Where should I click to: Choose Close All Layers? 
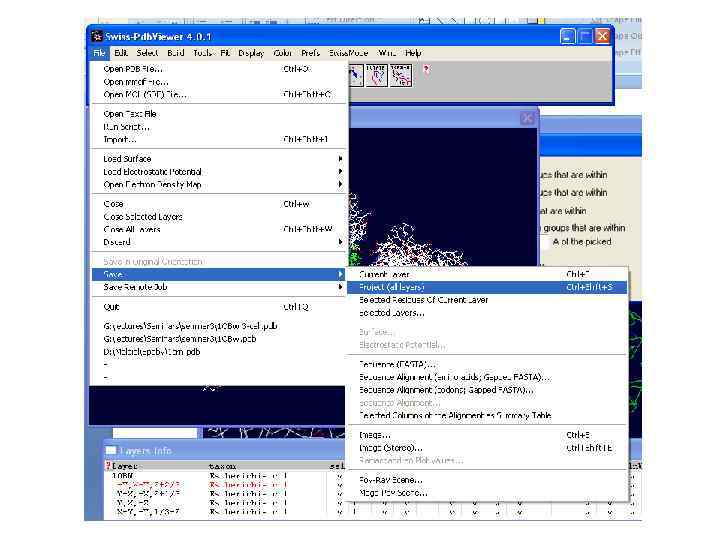(x=218, y=229)
